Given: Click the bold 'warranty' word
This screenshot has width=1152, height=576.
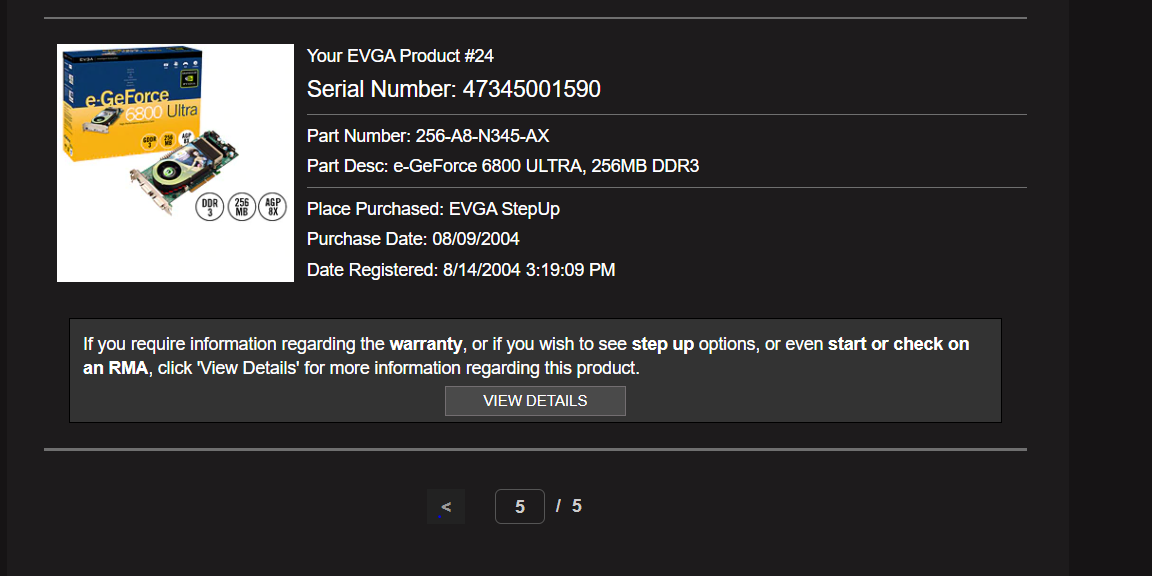Looking at the screenshot, I should pos(426,344).
